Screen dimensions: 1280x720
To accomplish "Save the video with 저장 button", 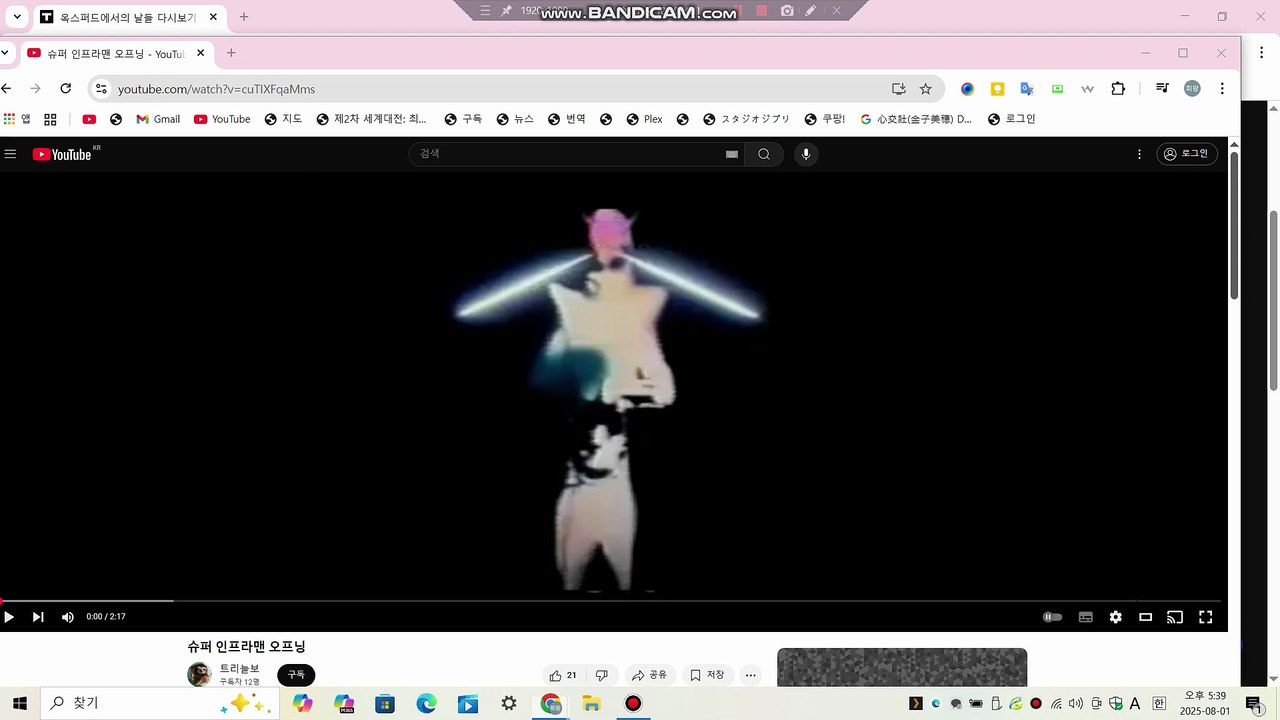I will click(x=707, y=675).
